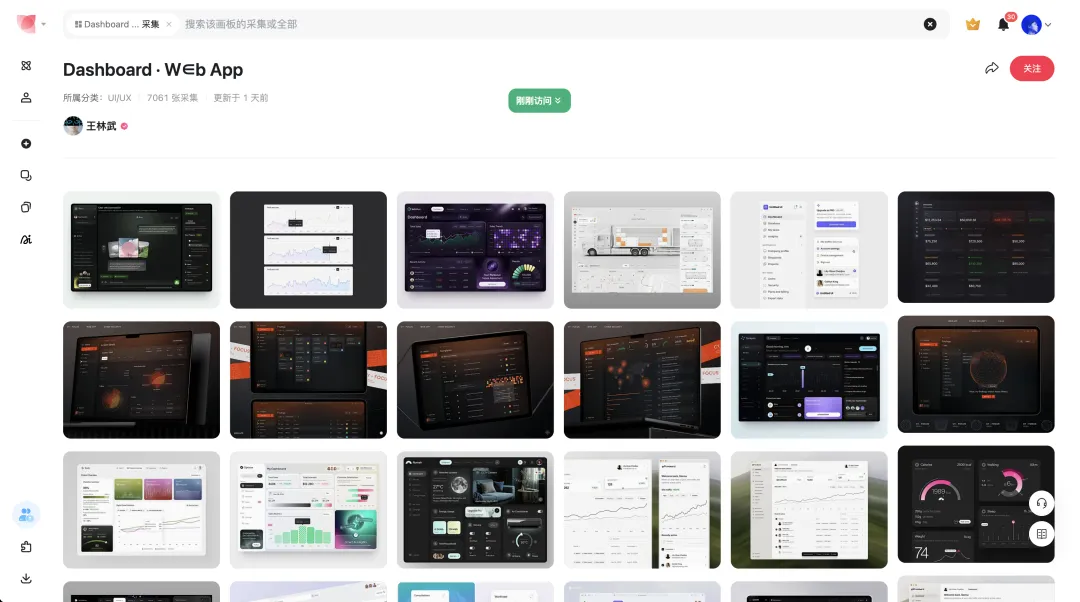The height and width of the screenshot is (602, 1080).
Task: Open the profile person icon in sidebar
Action: 26,98
